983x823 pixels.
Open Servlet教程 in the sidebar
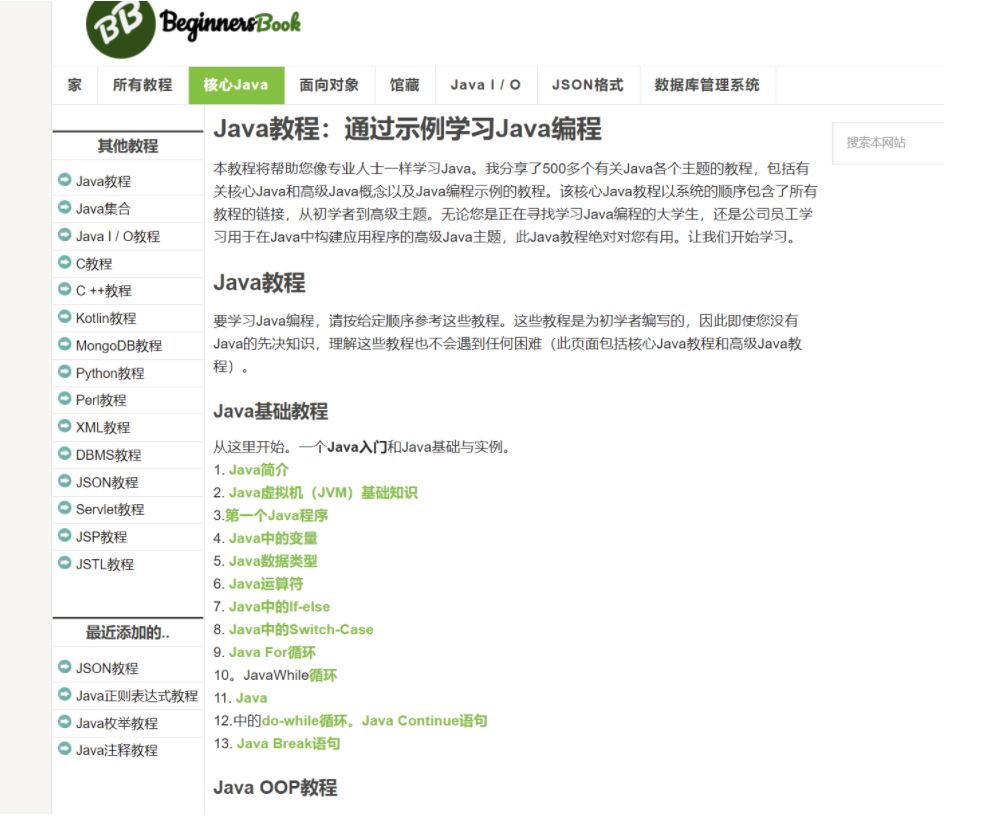coord(110,510)
